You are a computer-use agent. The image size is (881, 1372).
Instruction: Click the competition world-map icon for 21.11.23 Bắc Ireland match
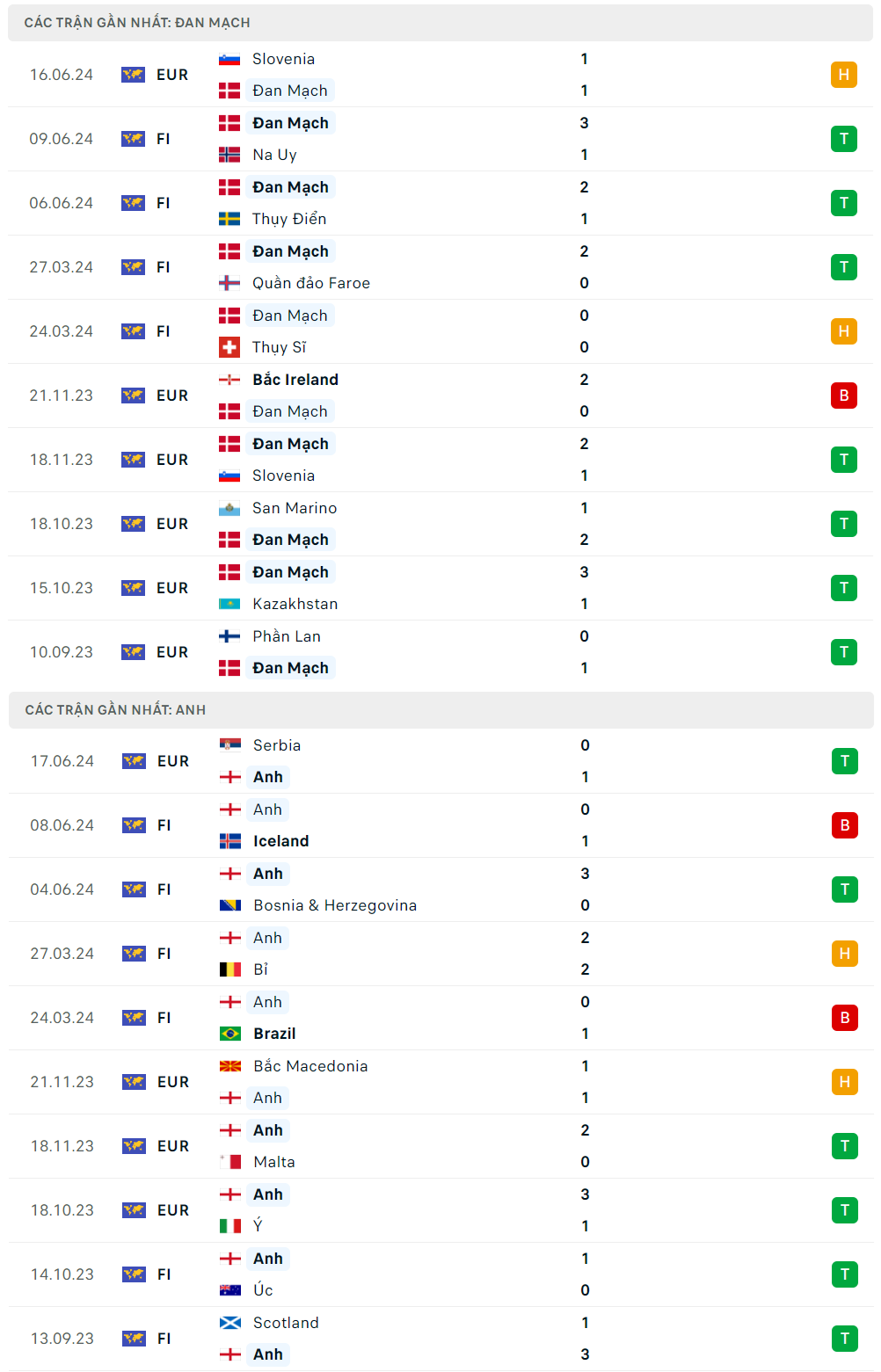point(134,396)
